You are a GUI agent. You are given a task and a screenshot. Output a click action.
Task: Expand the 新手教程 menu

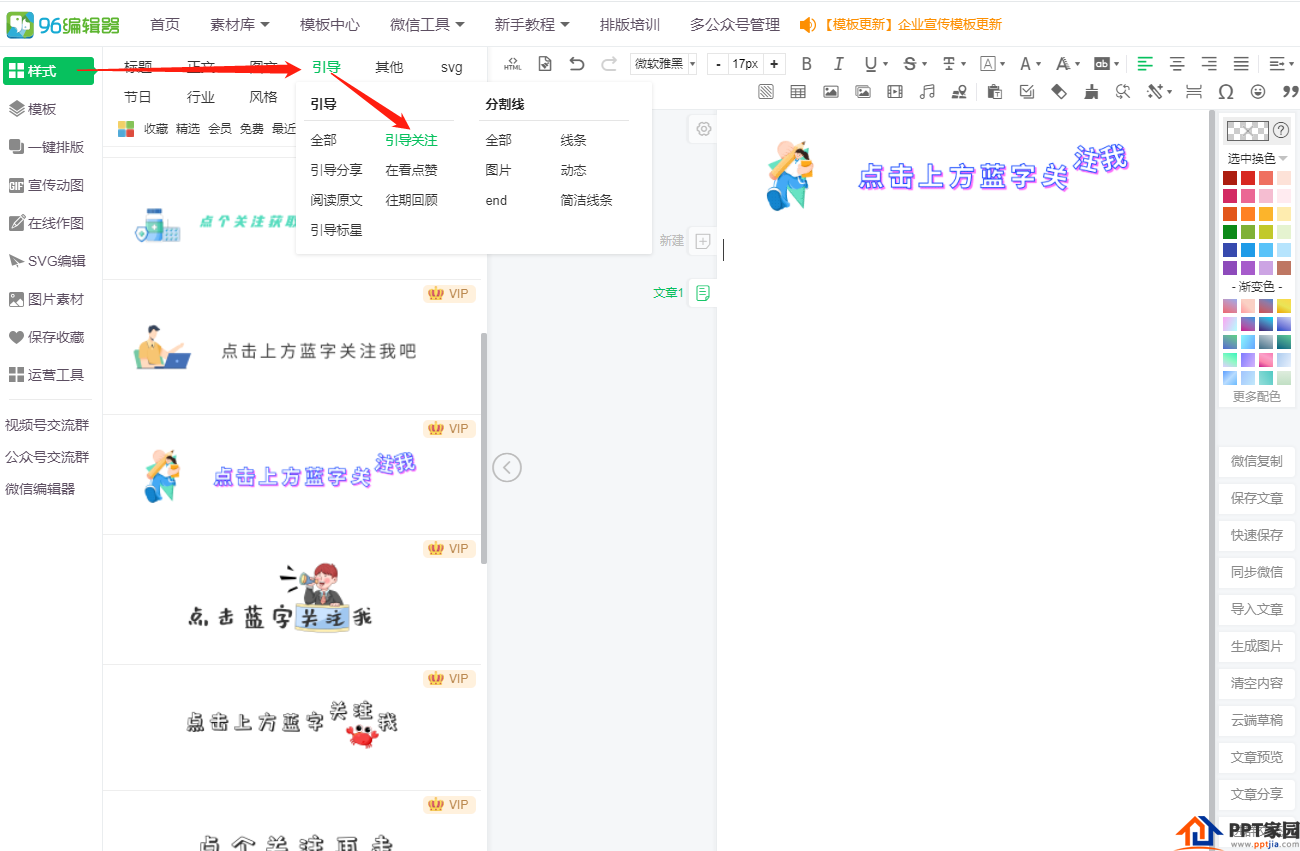[x=532, y=24]
